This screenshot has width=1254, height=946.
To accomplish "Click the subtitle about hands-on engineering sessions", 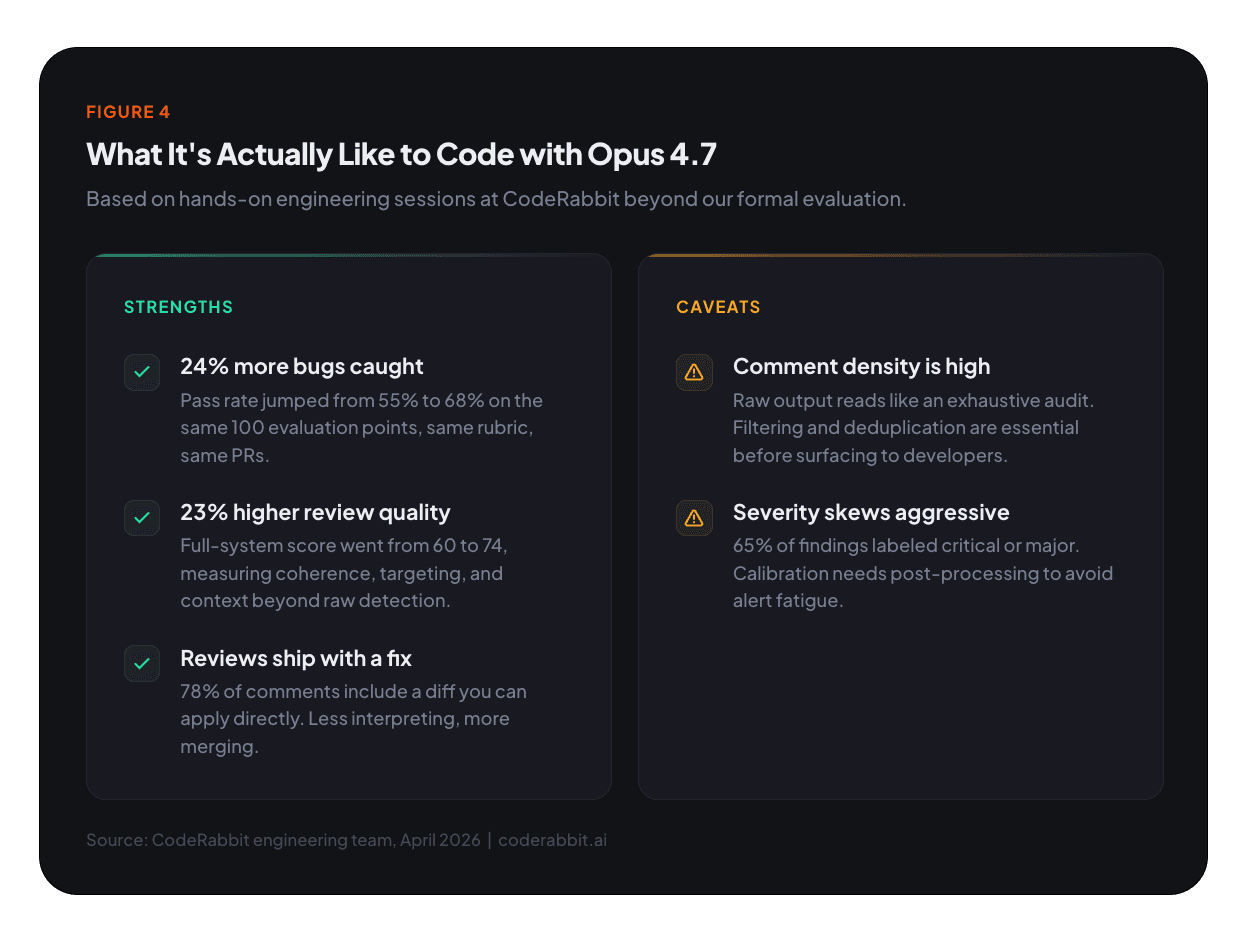I will pos(496,199).
